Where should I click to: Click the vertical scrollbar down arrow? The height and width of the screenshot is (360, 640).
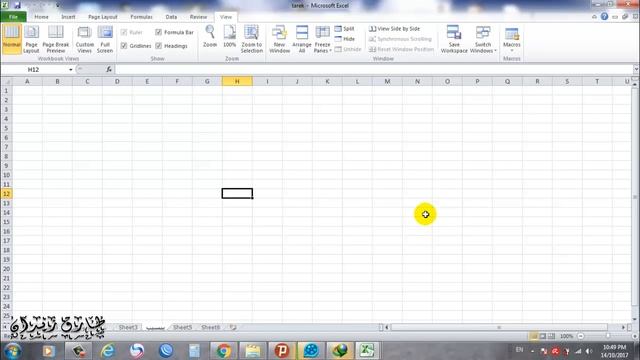634,319
